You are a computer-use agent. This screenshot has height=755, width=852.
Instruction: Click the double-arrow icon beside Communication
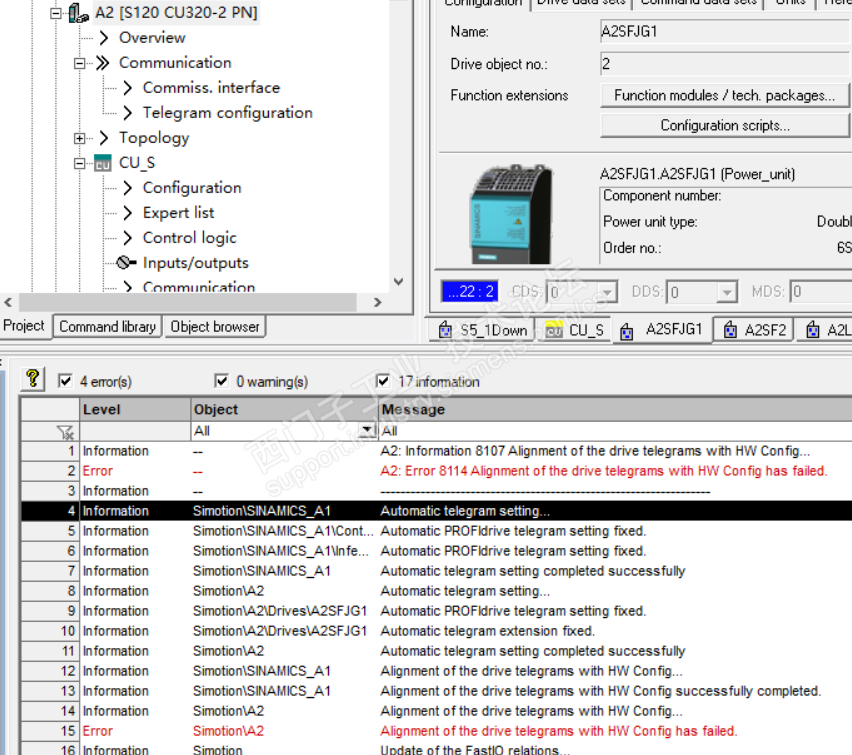click(x=103, y=63)
